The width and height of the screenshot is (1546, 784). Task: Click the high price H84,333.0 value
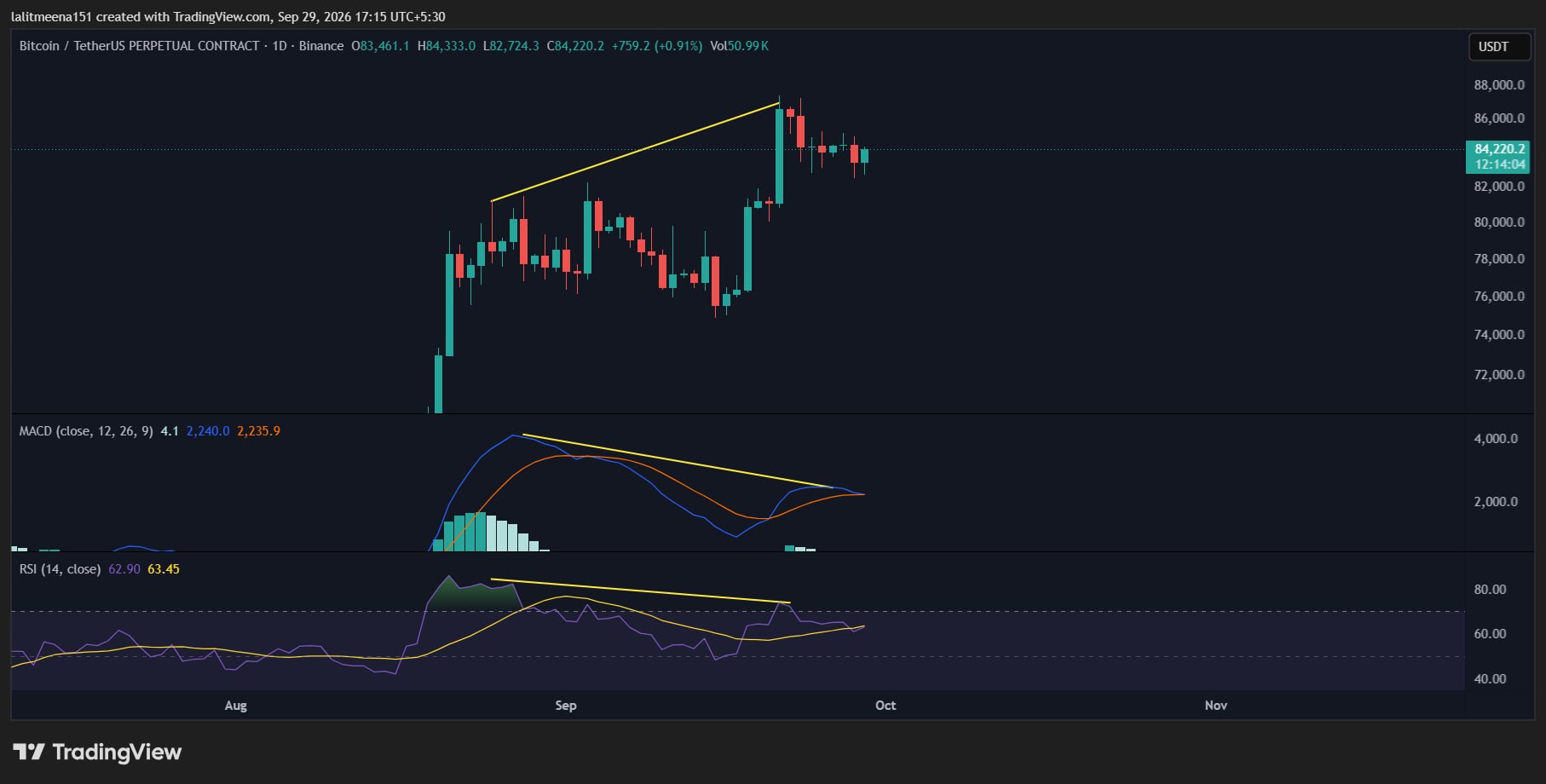[447, 46]
